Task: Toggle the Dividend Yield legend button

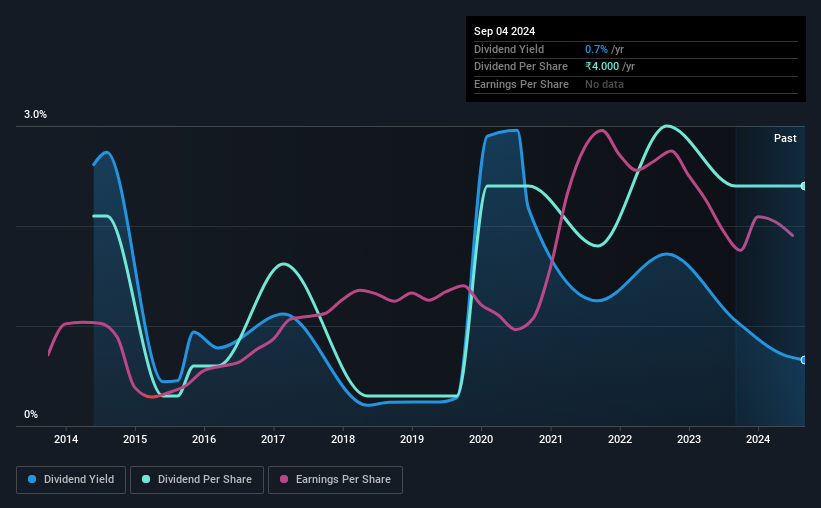Action: 71,480
